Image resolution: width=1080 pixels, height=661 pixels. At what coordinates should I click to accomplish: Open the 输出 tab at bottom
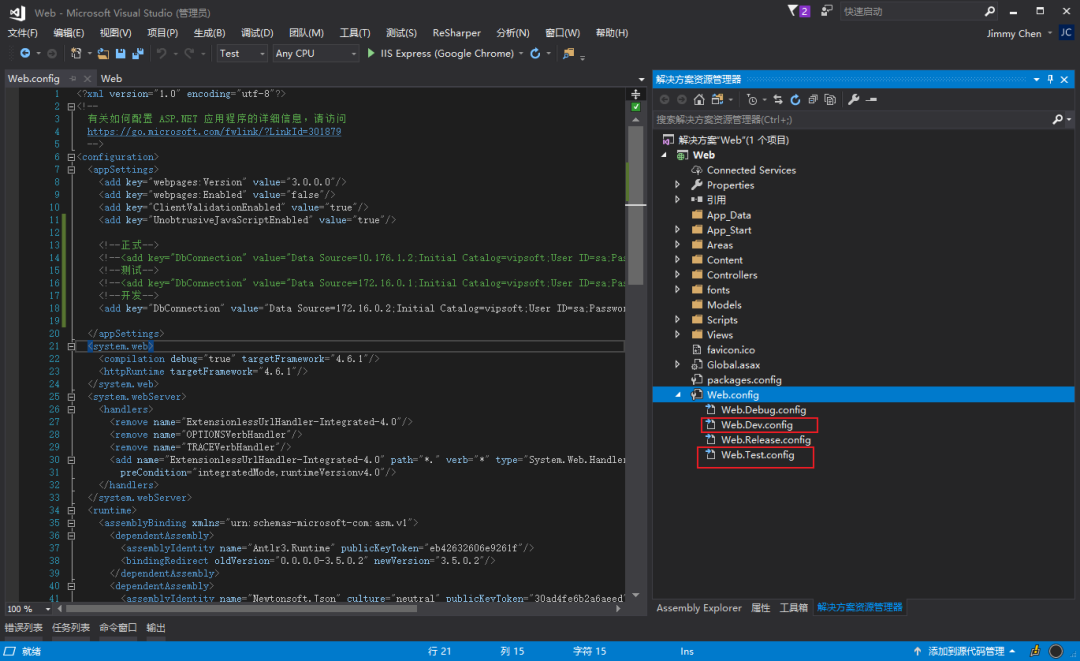click(156, 627)
